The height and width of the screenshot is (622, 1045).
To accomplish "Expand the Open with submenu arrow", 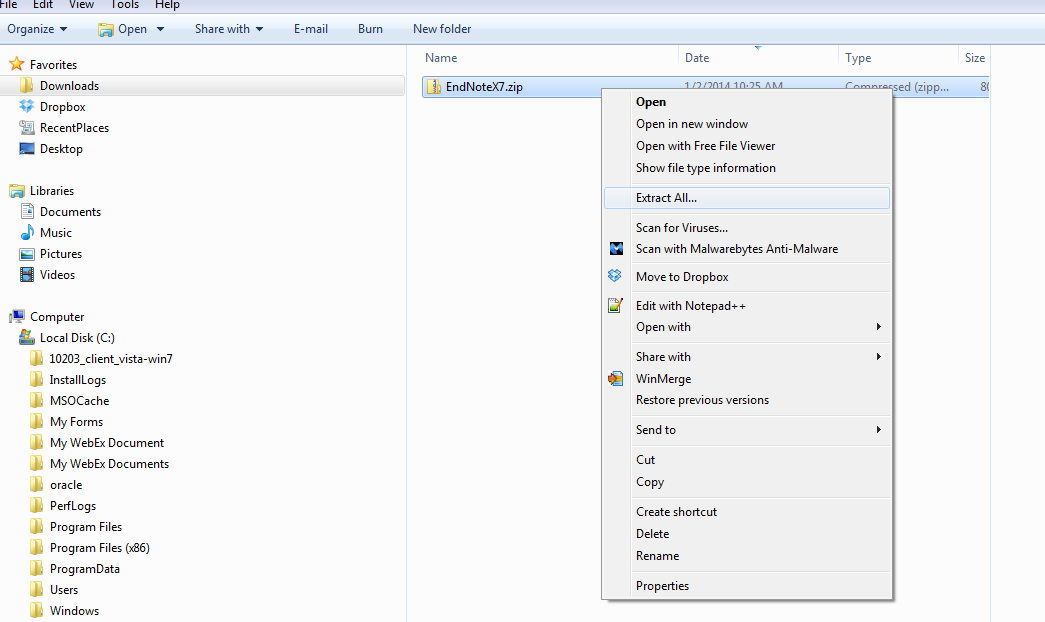I will tap(878, 327).
